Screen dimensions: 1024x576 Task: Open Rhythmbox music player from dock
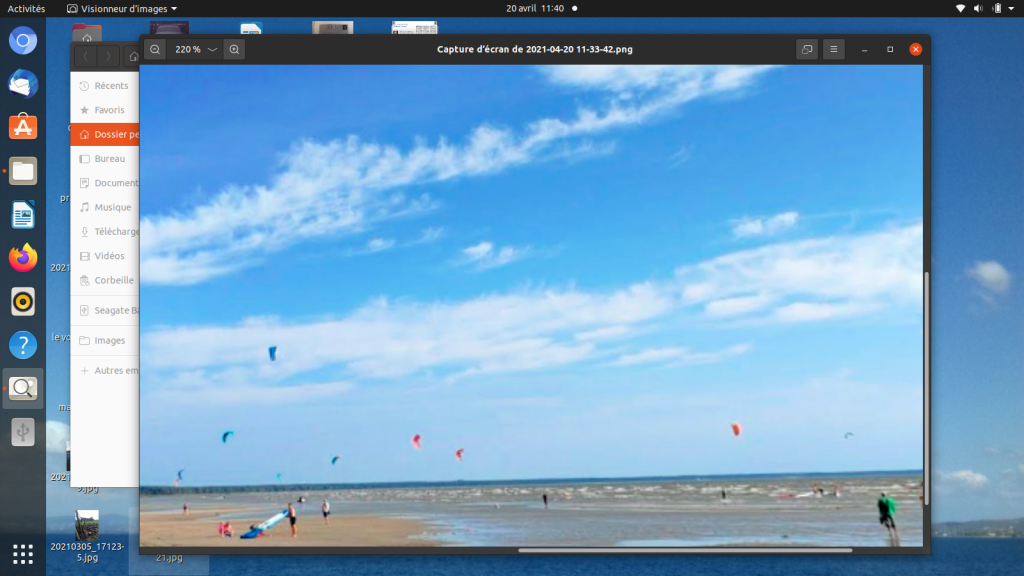[x=23, y=301]
